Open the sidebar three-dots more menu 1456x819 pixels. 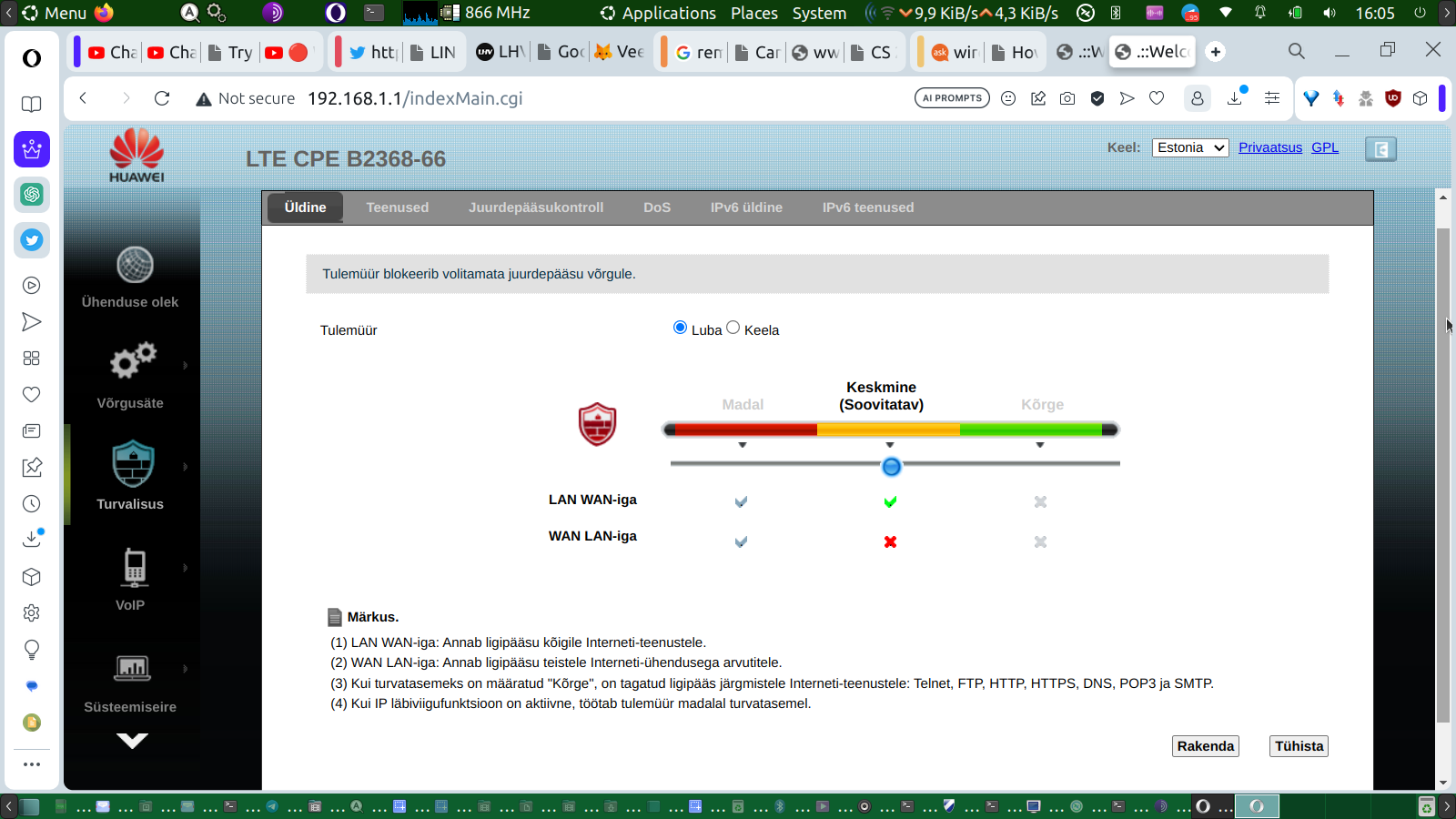point(32,764)
